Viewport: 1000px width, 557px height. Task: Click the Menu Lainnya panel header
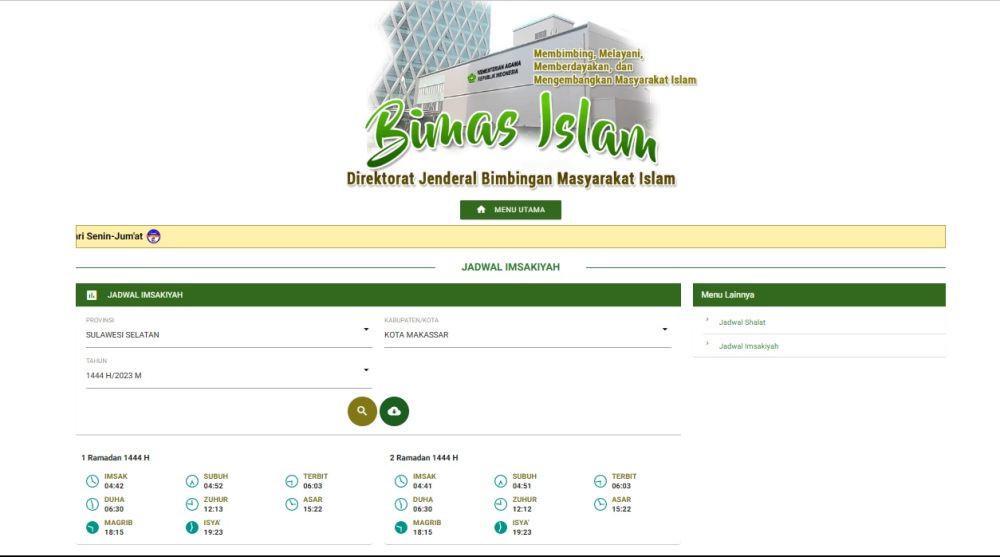[x=819, y=295]
